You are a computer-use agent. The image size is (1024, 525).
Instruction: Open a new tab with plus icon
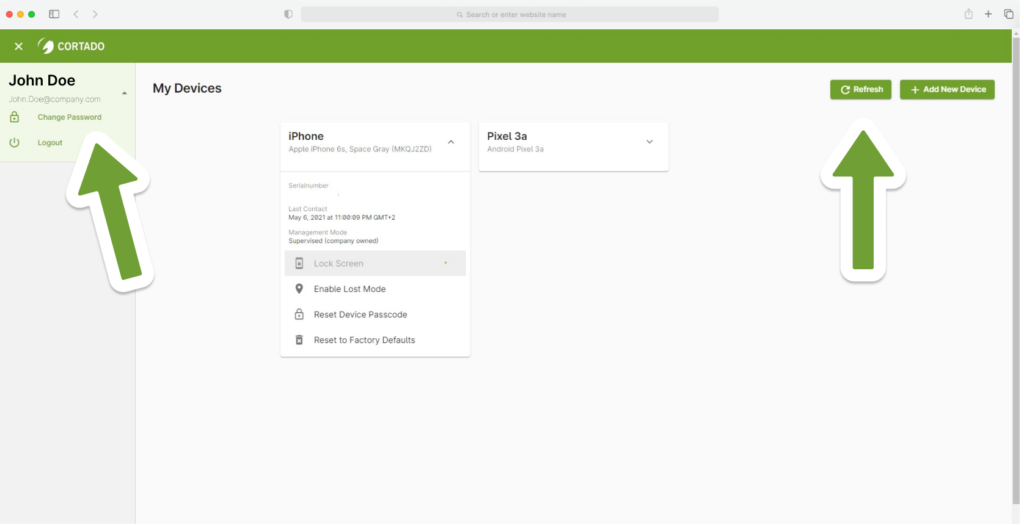pyautogui.click(x=988, y=14)
